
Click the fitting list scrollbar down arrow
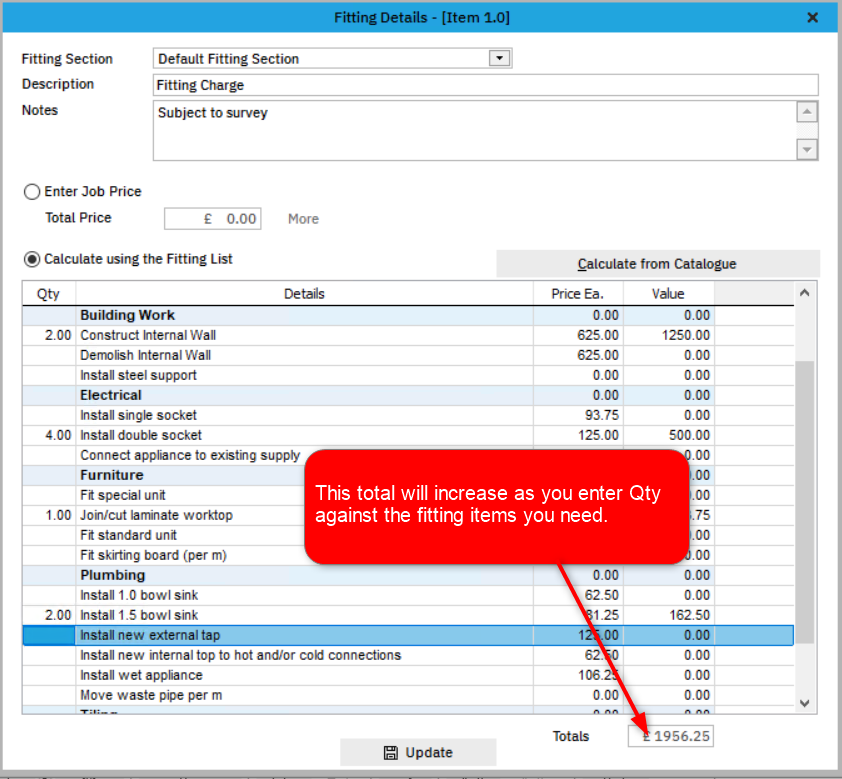point(804,703)
